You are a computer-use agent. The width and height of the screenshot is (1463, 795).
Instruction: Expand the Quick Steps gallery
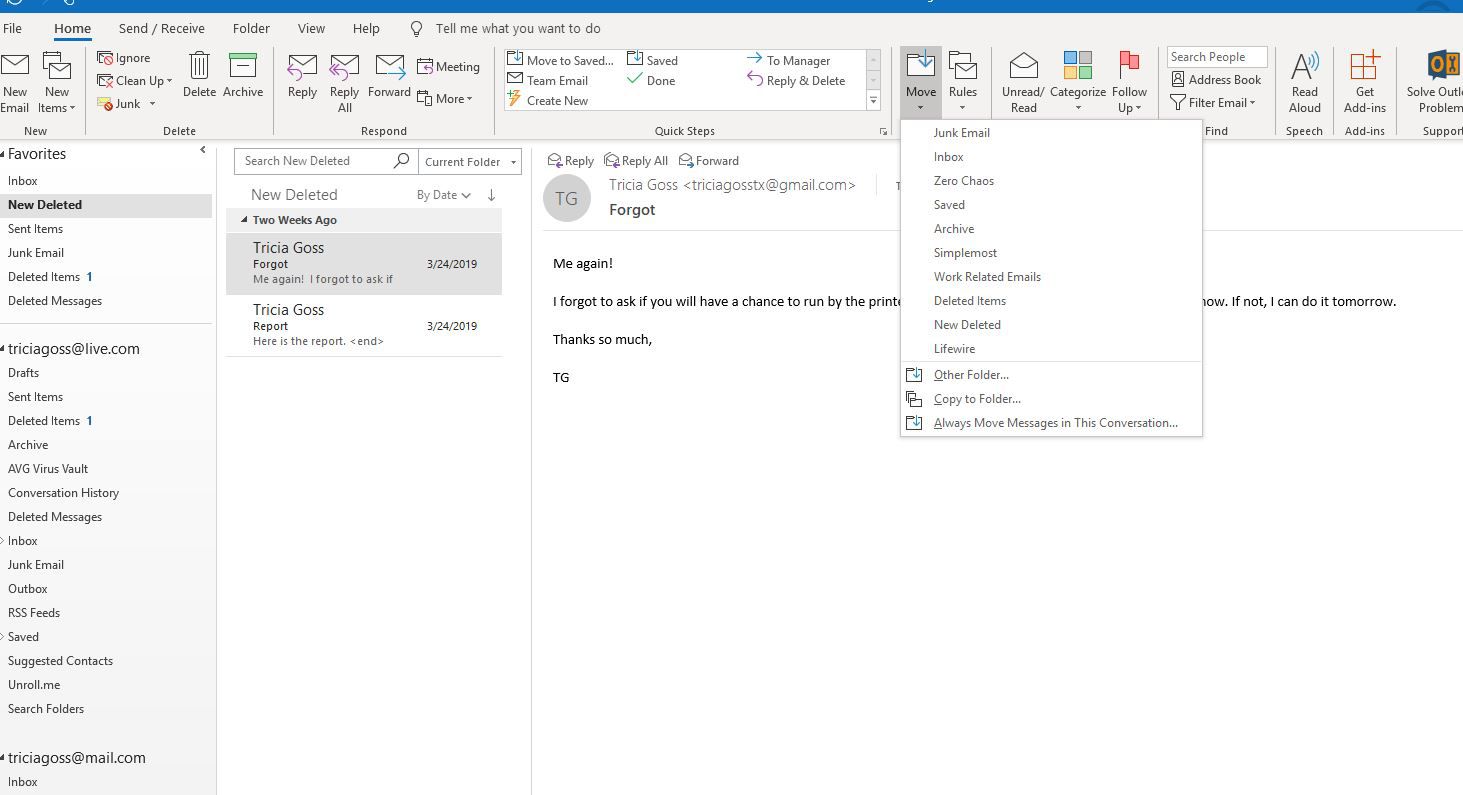click(x=873, y=101)
